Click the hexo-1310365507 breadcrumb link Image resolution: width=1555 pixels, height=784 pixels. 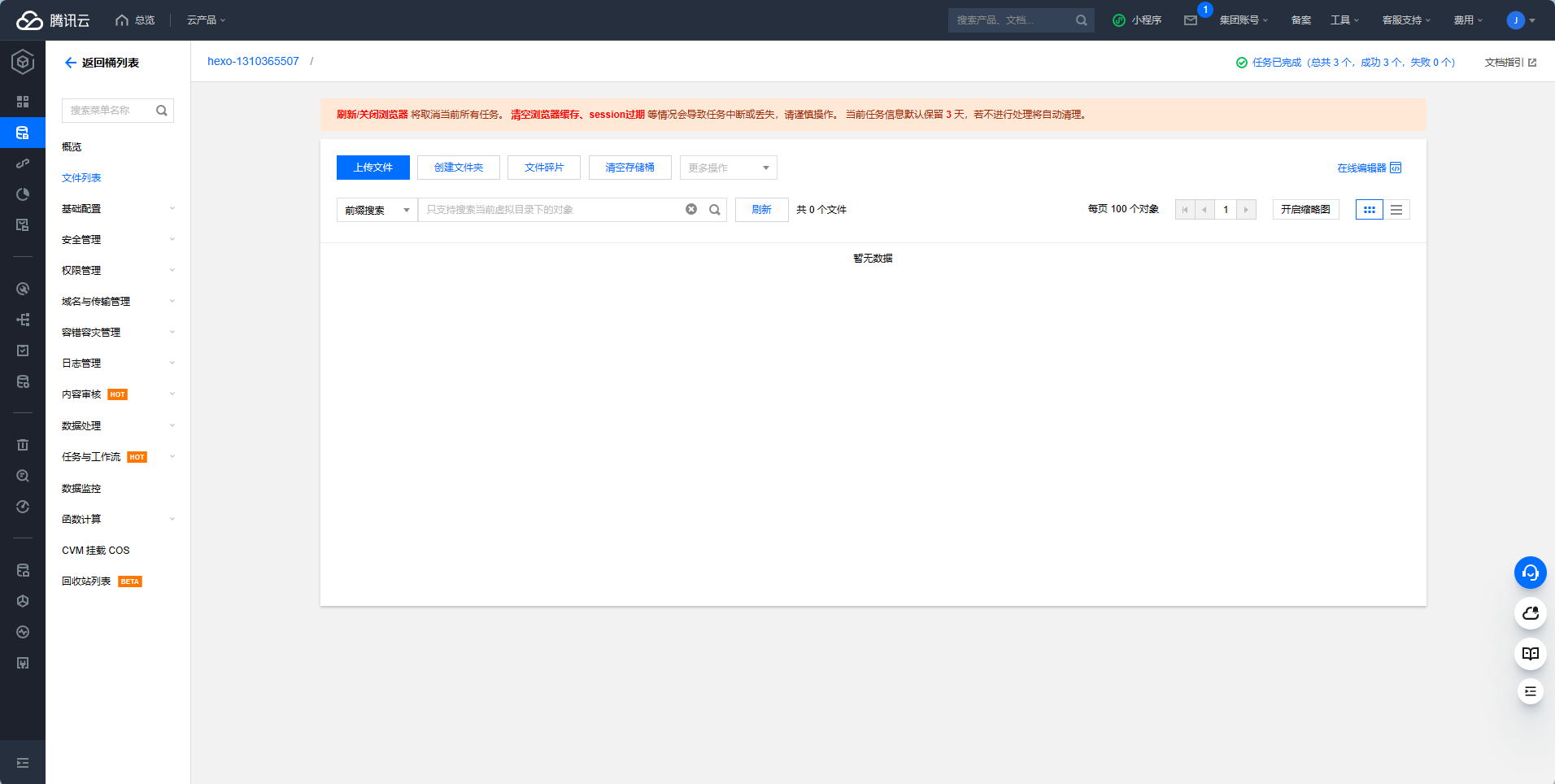click(253, 61)
